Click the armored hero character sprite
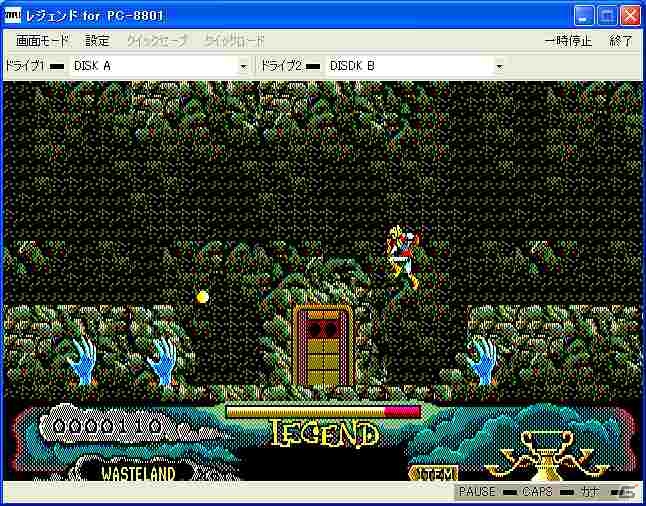The width and height of the screenshot is (646, 506). (403, 257)
